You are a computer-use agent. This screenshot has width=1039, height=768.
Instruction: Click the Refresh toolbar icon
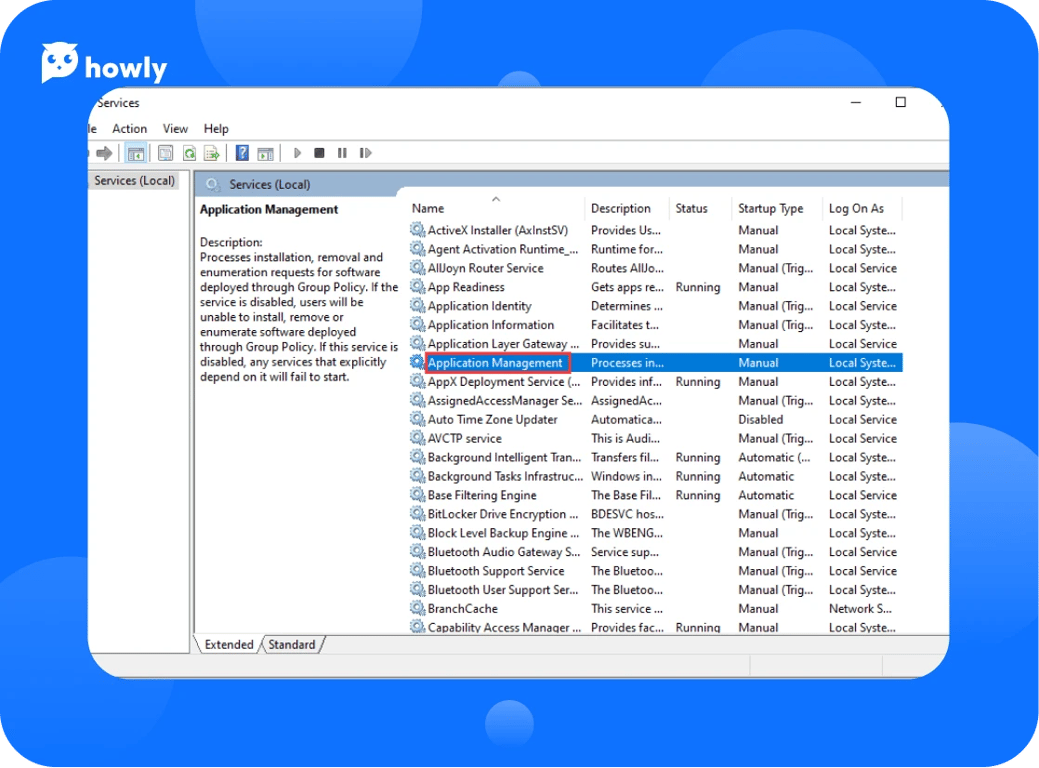click(x=188, y=153)
